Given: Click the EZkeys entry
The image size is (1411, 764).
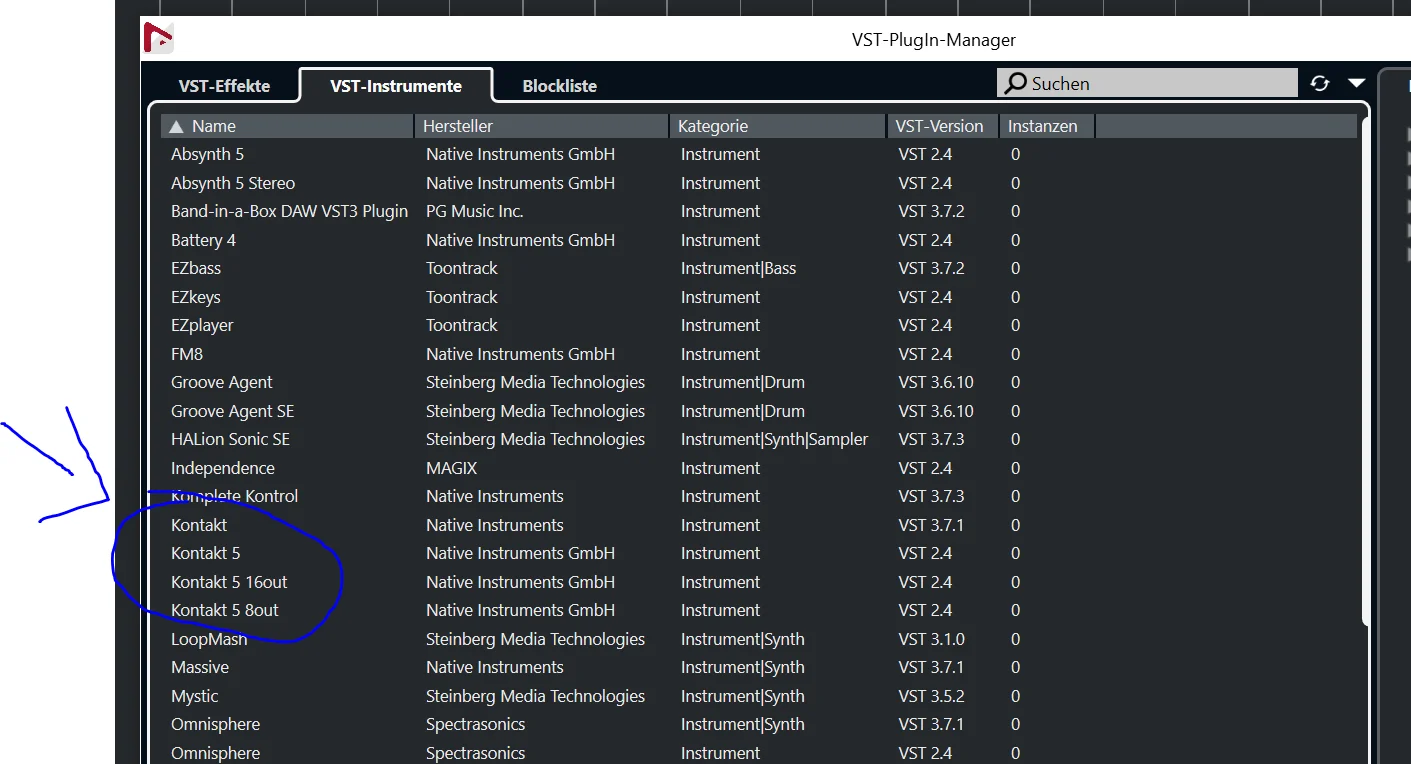Looking at the screenshot, I should (x=760, y=297).
